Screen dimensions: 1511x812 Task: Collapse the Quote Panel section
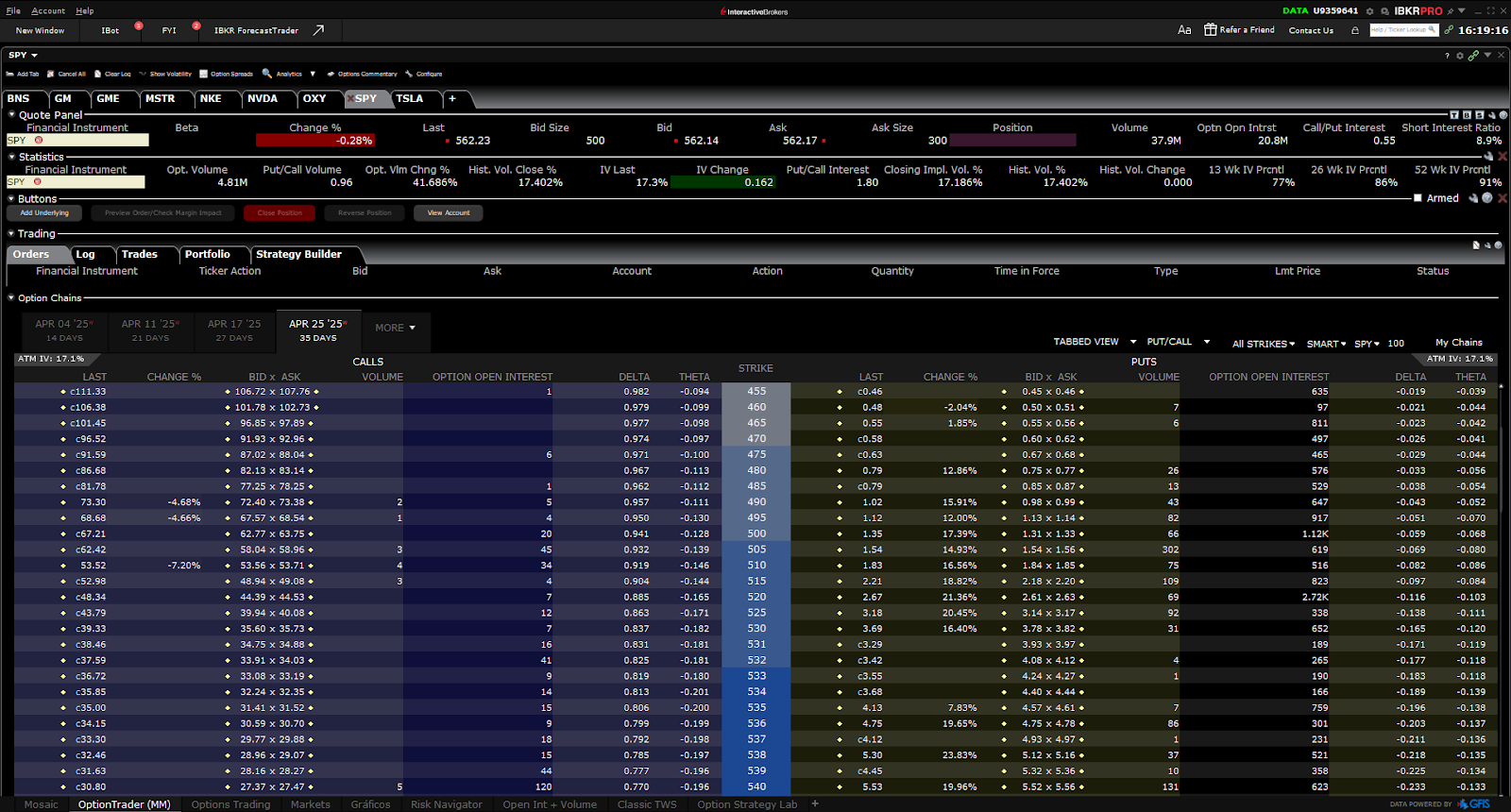11,115
